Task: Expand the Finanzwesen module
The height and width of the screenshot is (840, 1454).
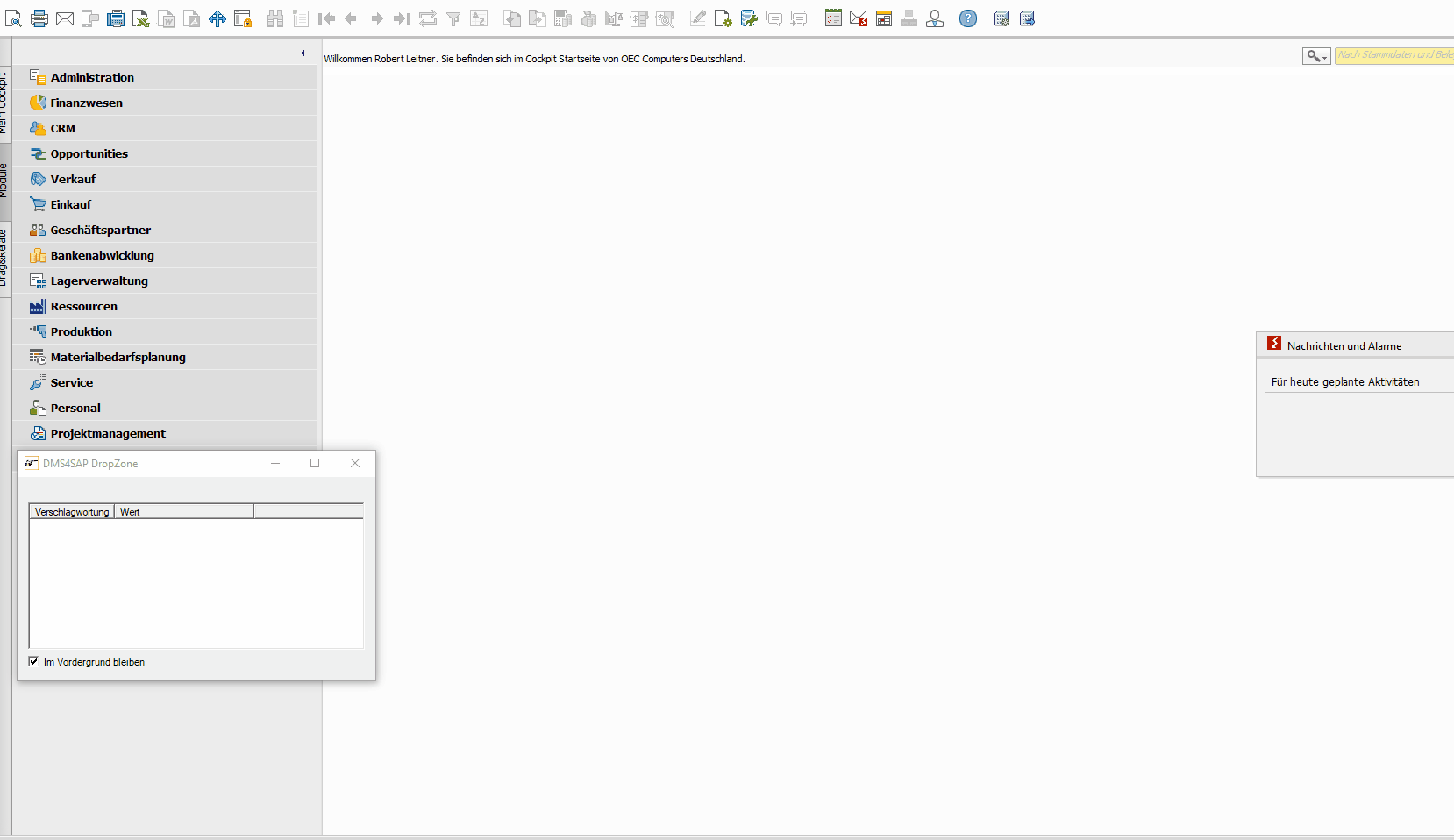Action: [86, 103]
